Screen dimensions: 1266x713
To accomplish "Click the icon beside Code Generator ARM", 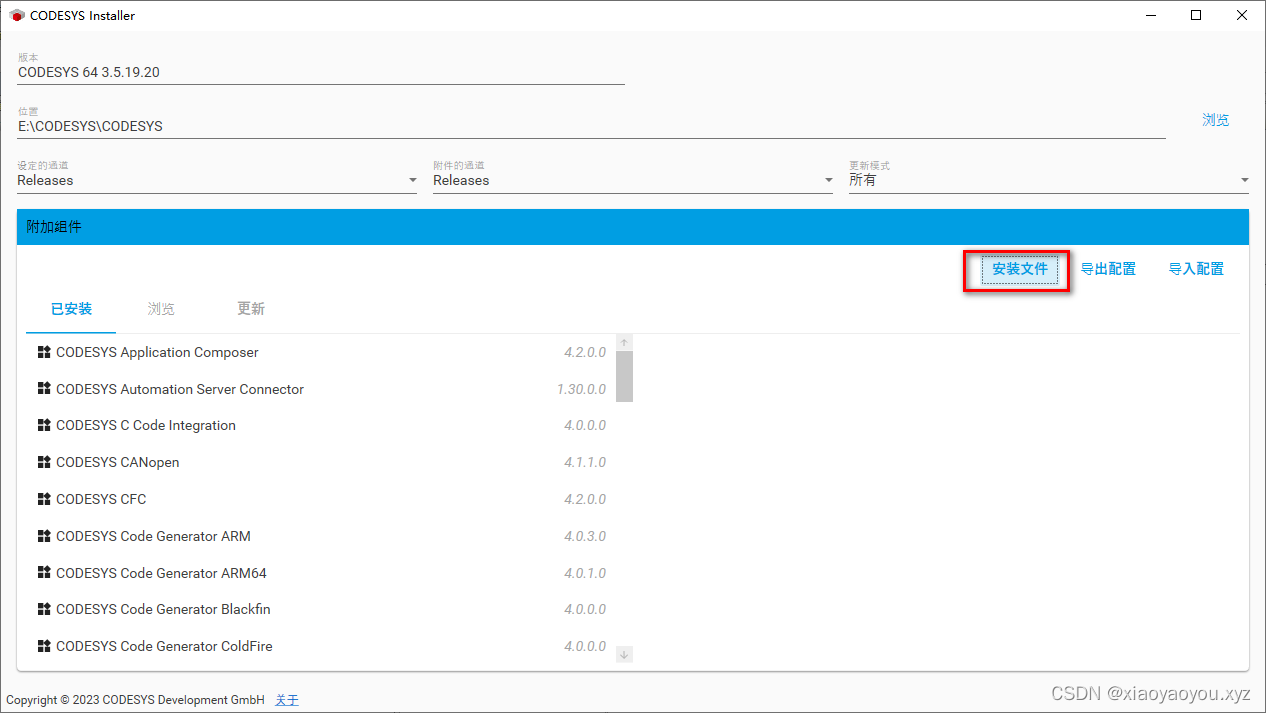I will tap(44, 536).
